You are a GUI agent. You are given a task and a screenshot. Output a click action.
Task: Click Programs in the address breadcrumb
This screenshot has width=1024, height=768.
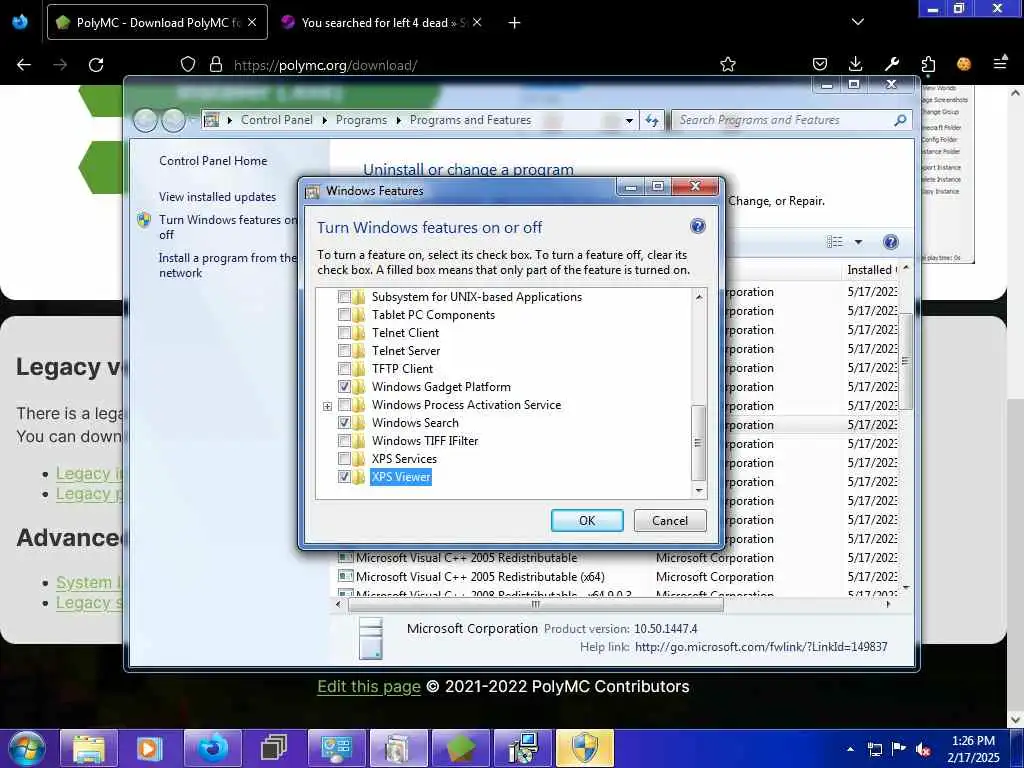click(x=361, y=120)
